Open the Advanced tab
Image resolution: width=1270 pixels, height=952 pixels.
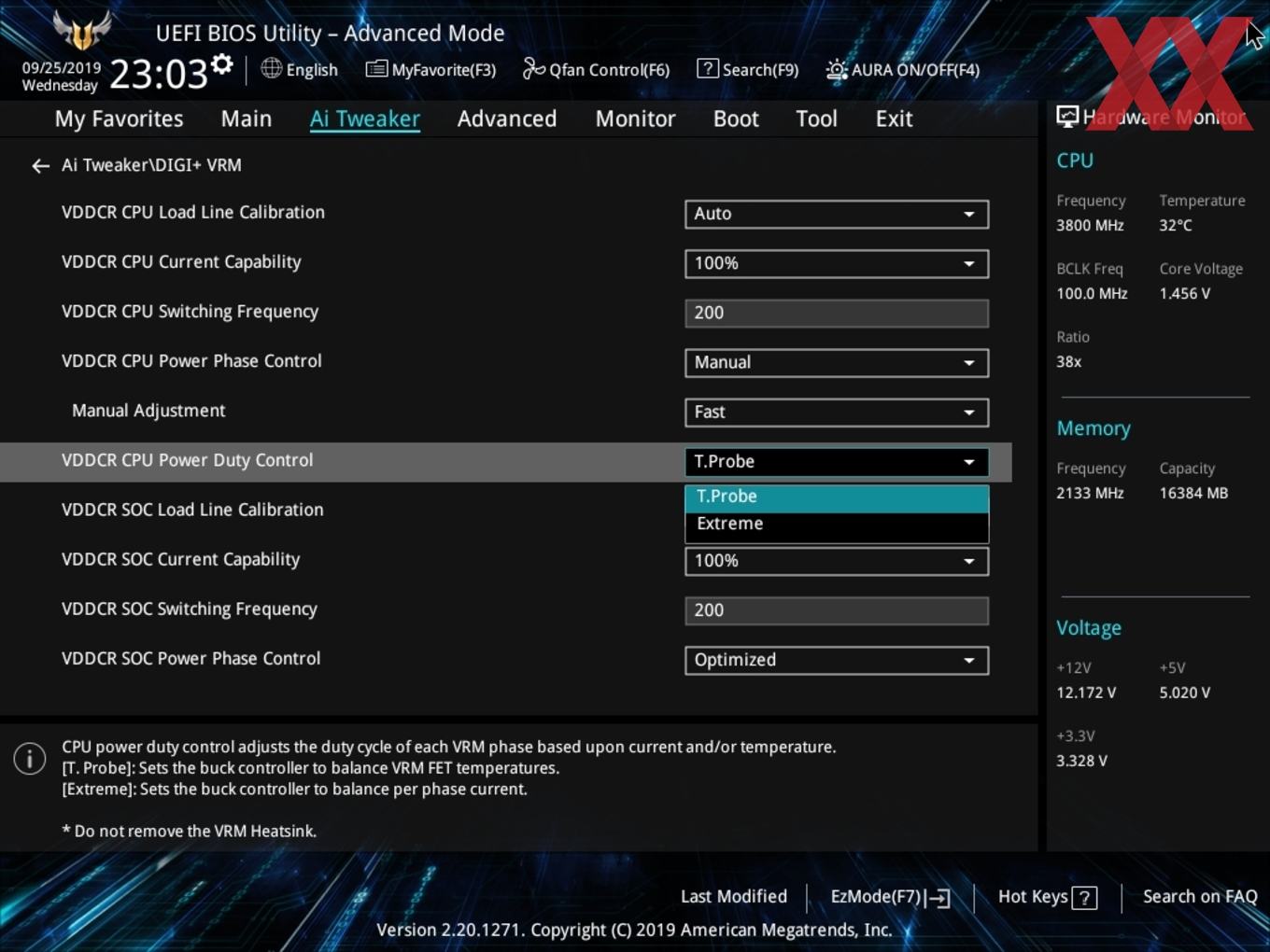[x=507, y=119]
